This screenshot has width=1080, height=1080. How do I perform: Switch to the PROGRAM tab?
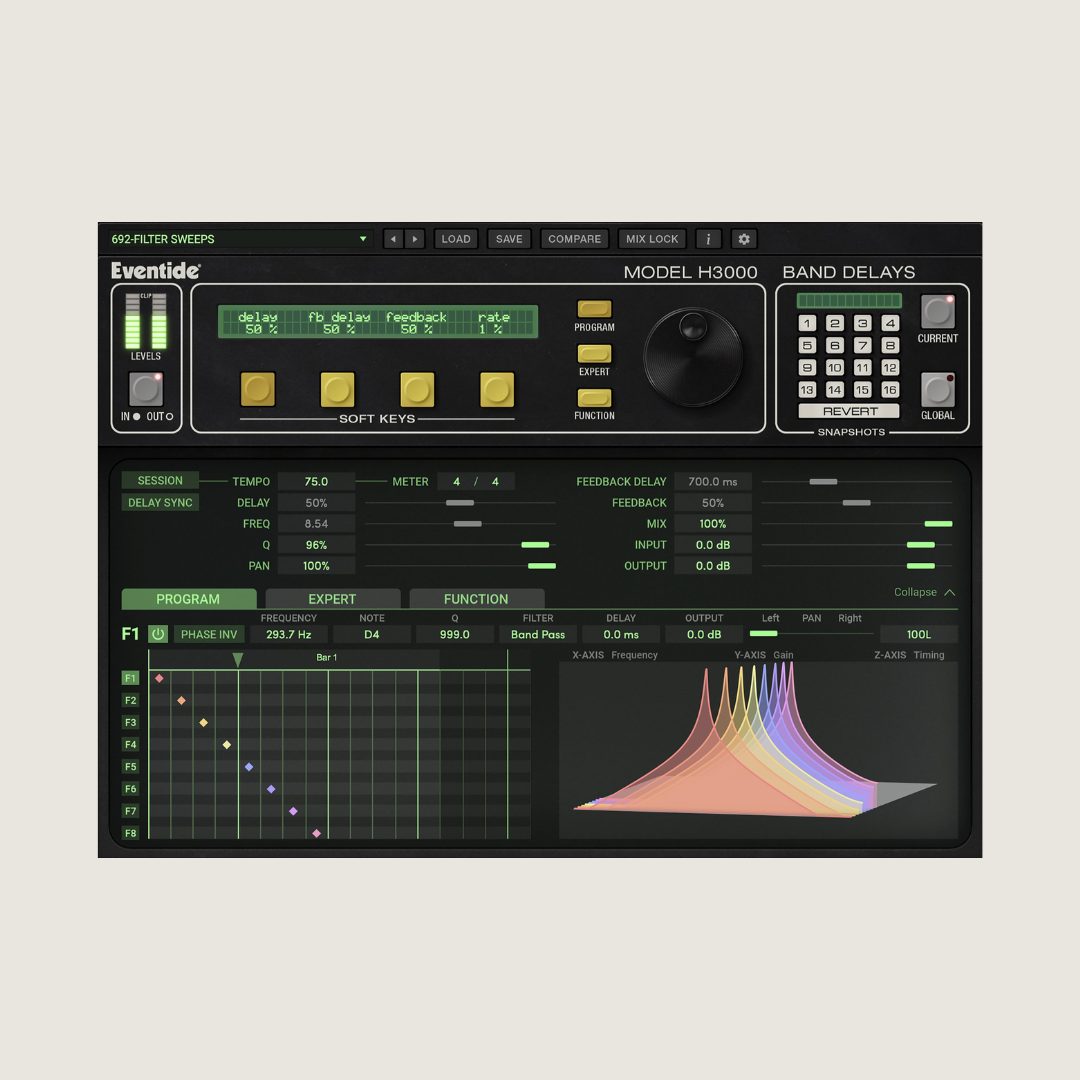tap(188, 599)
